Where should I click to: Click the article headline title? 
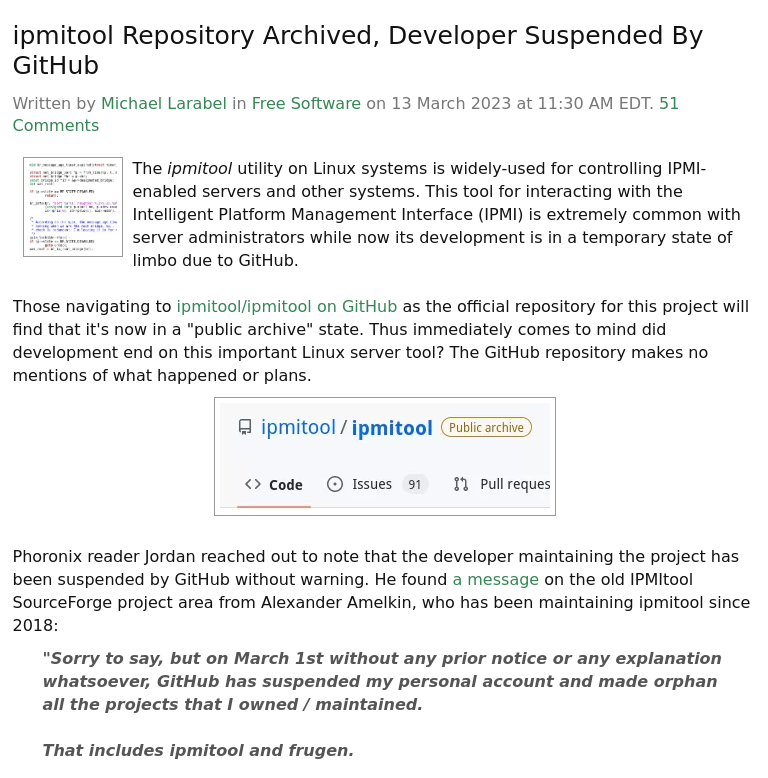[x=358, y=50]
